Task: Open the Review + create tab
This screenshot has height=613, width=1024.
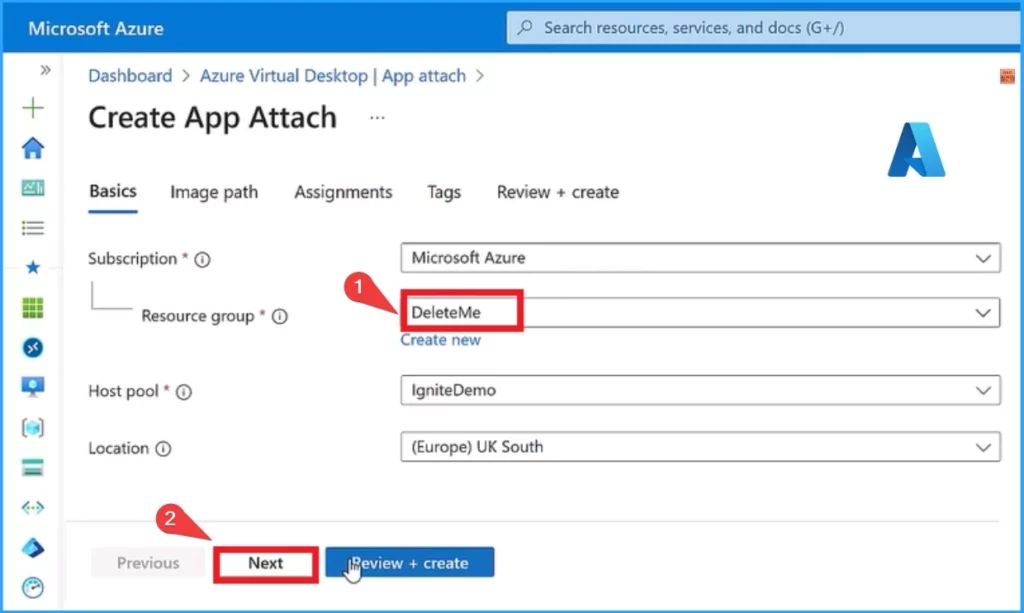Action: coord(558,192)
